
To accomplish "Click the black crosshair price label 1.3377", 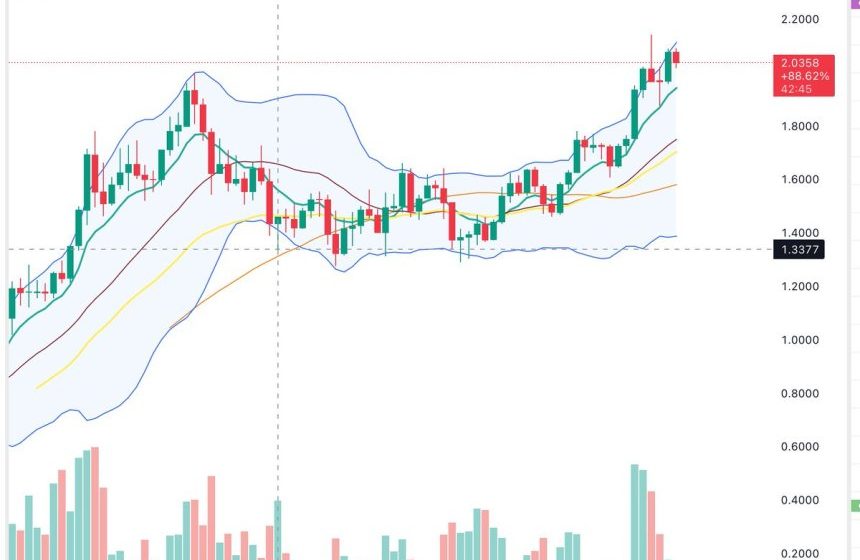I will [x=798, y=249].
